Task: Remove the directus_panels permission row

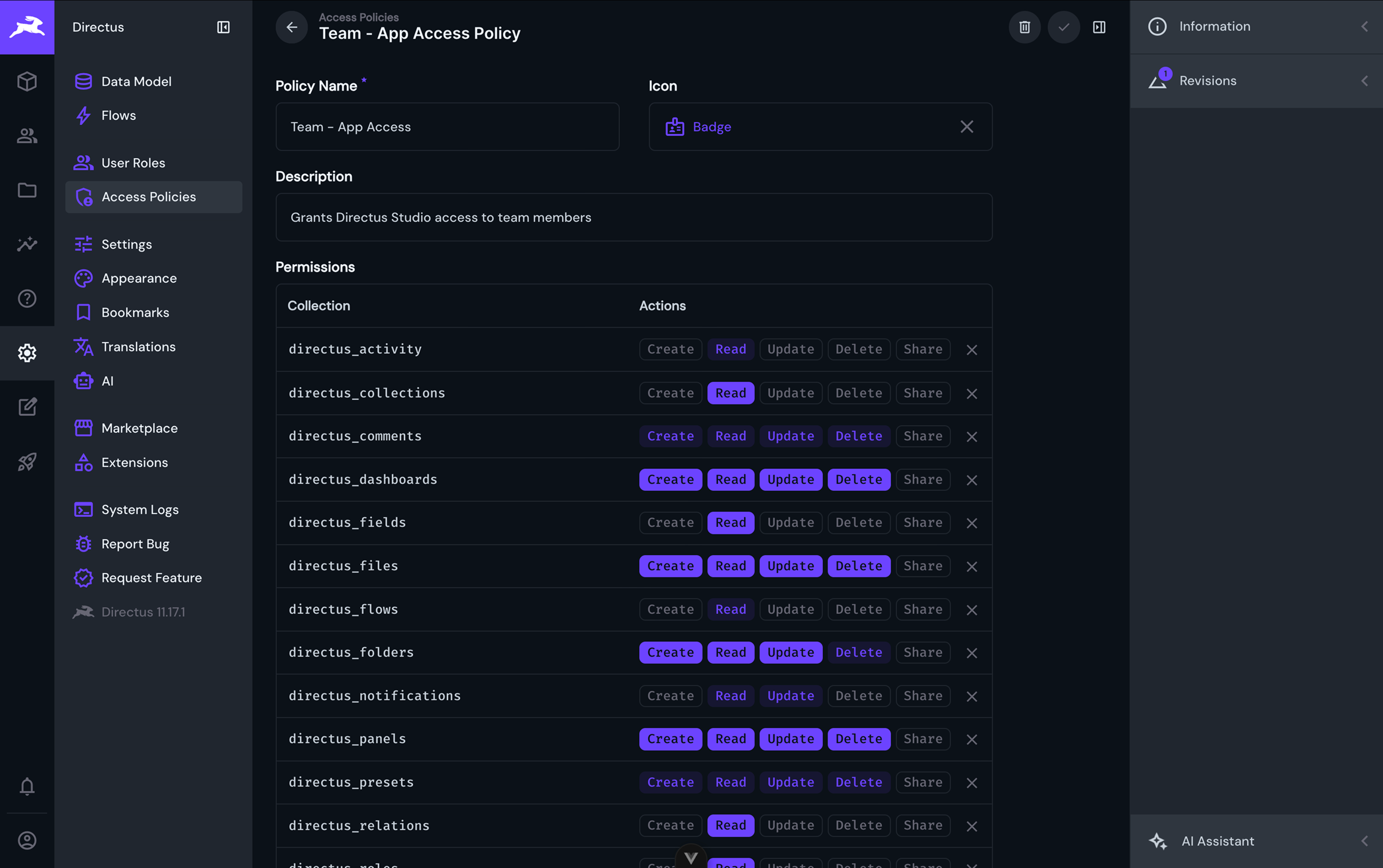Action: point(971,739)
